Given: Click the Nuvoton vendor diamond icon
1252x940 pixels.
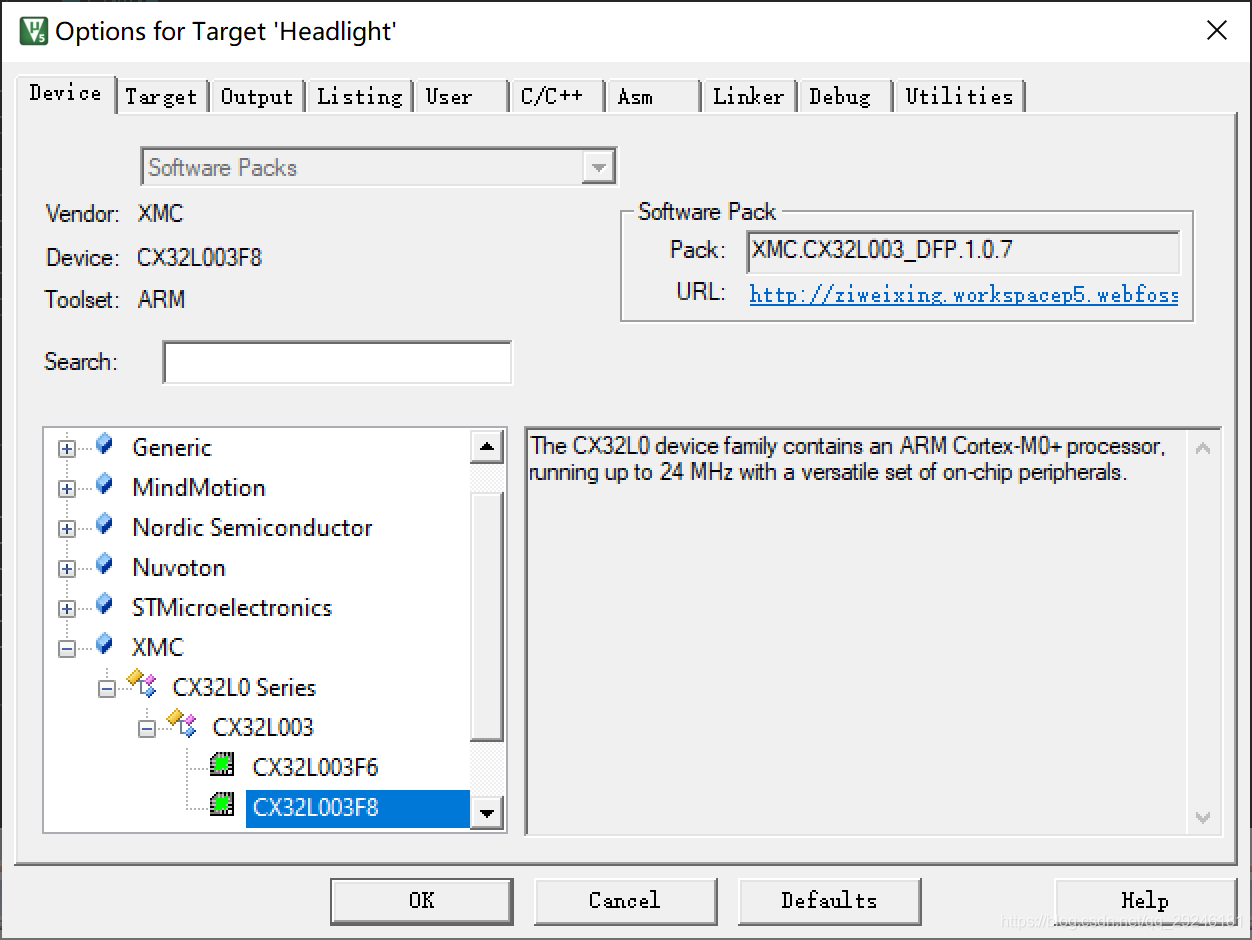Looking at the screenshot, I should click(x=105, y=564).
